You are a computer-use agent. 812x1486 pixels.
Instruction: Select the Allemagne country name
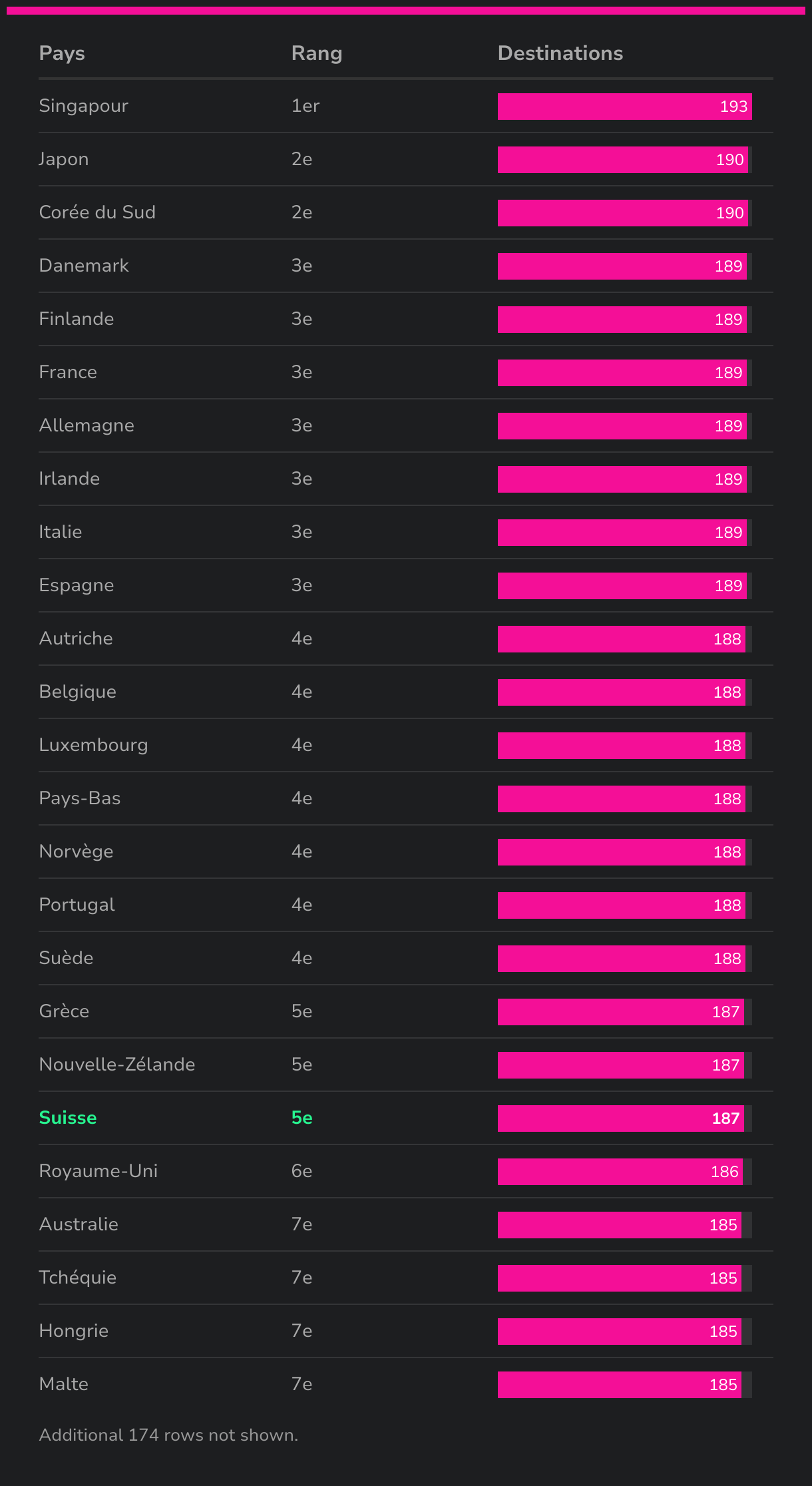(87, 425)
